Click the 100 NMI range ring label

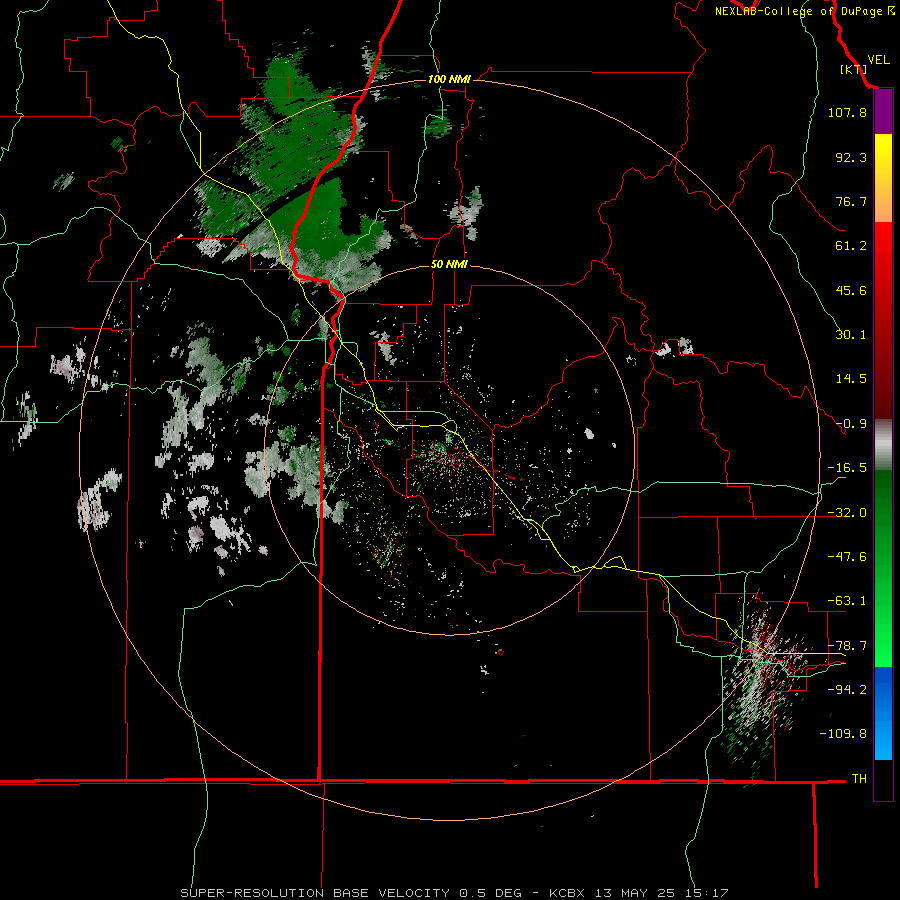click(449, 79)
